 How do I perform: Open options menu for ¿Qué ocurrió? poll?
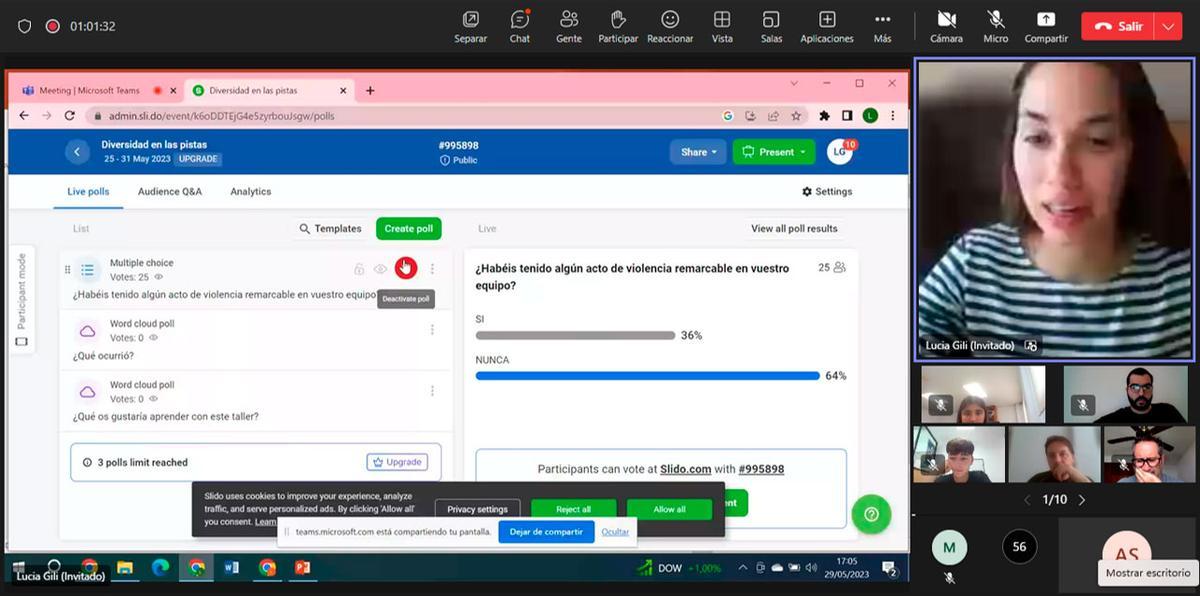pyautogui.click(x=432, y=330)
